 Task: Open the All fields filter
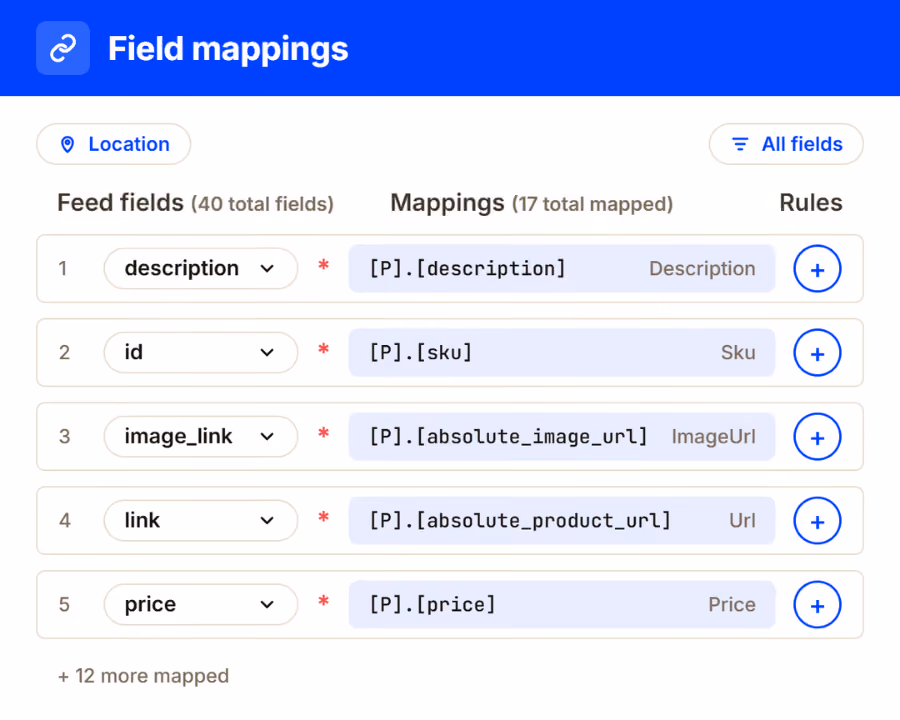click(x=786, y=144)
